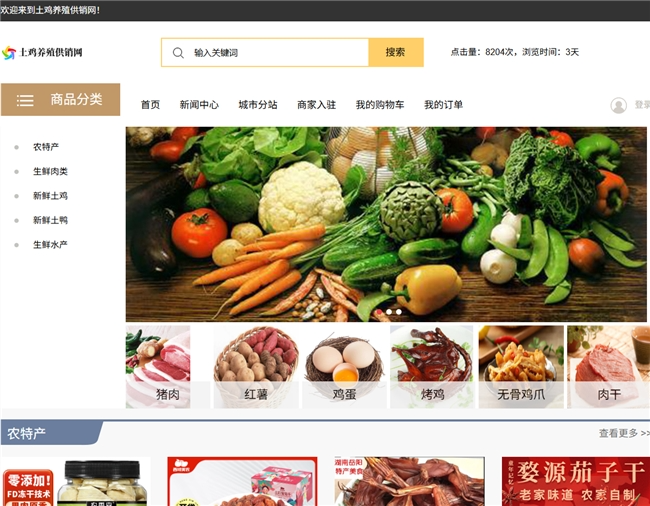Click the user avatar login icon
This screenshot has height=506, width=650.
pos(618,105)
